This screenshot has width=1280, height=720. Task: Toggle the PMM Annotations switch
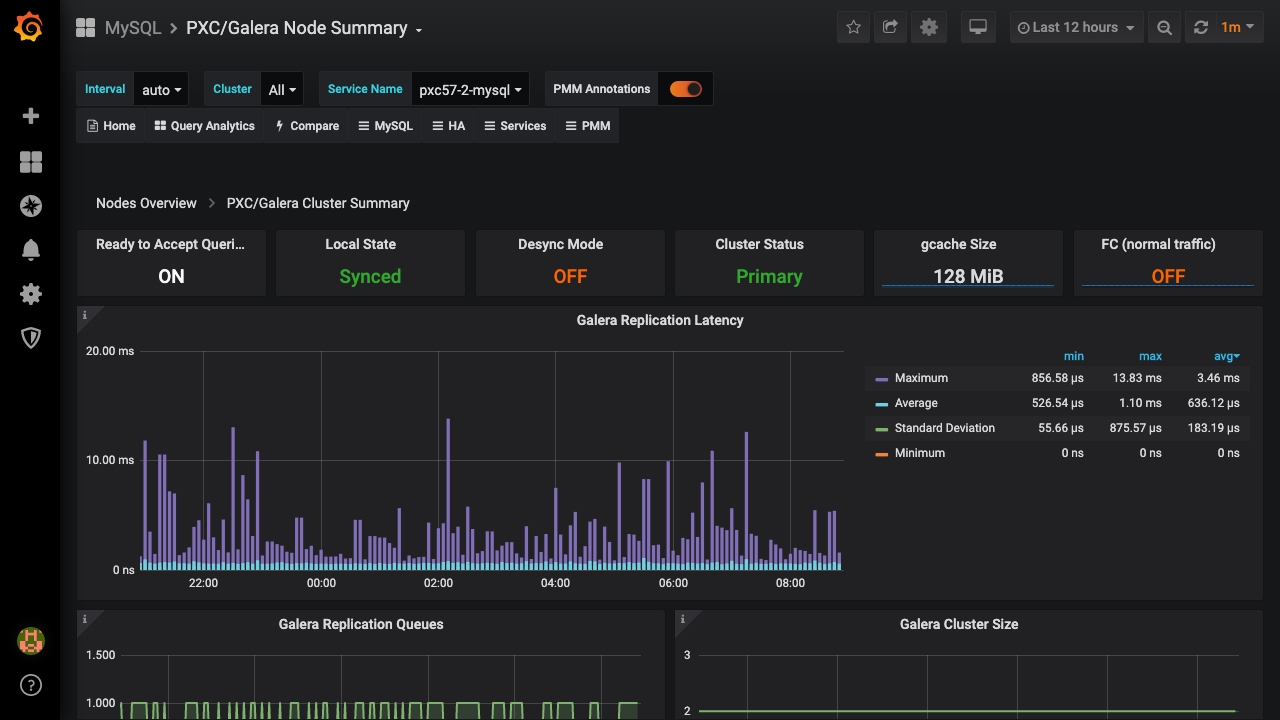pyautogui.click(x=685, y=89)
